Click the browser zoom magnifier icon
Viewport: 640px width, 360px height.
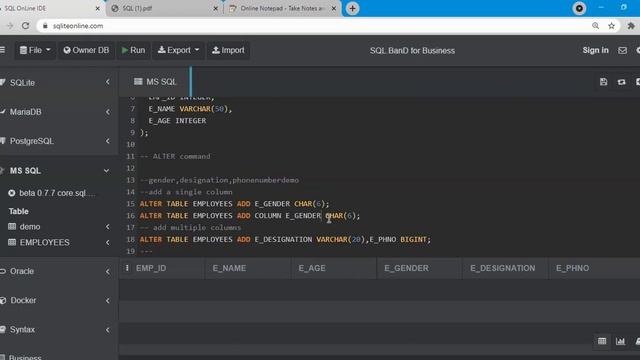[x=596, y=26]
